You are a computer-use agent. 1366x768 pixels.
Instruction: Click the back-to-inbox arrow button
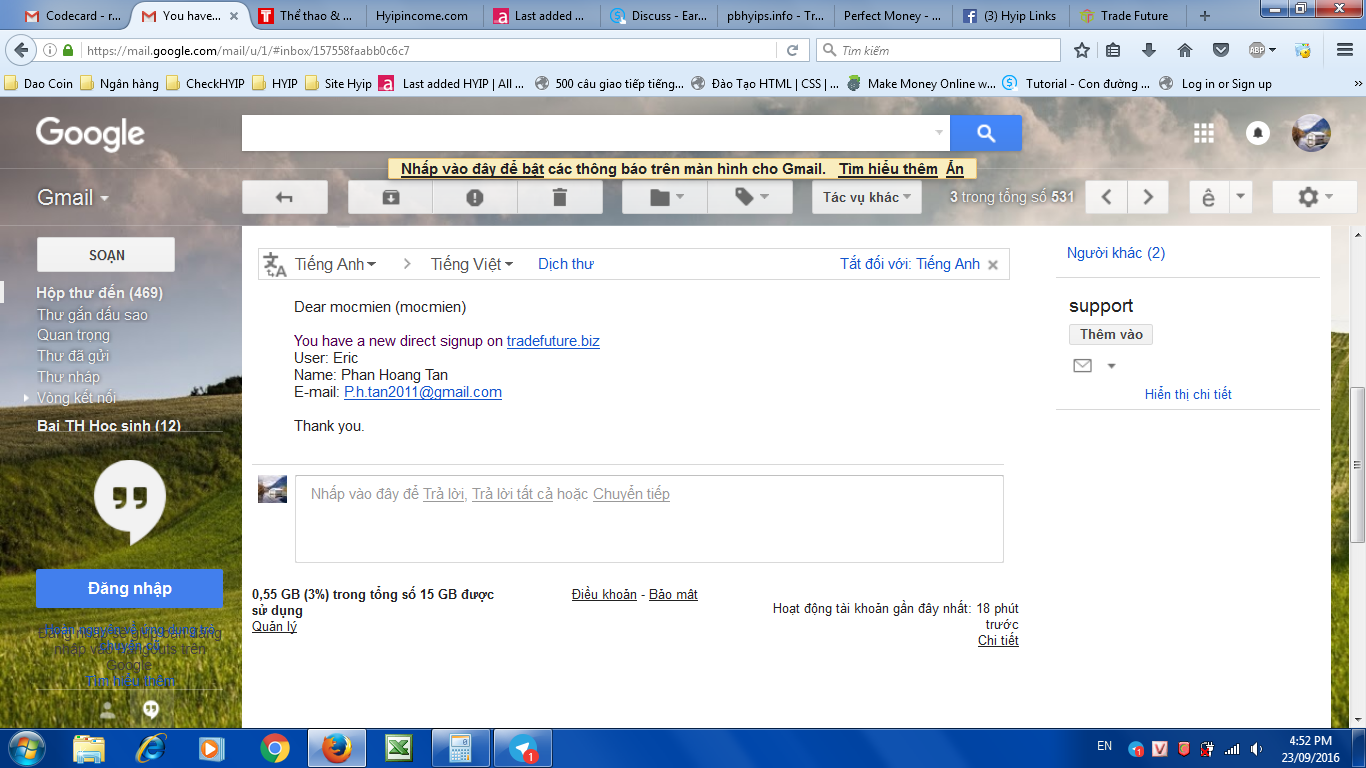[285, 197]
